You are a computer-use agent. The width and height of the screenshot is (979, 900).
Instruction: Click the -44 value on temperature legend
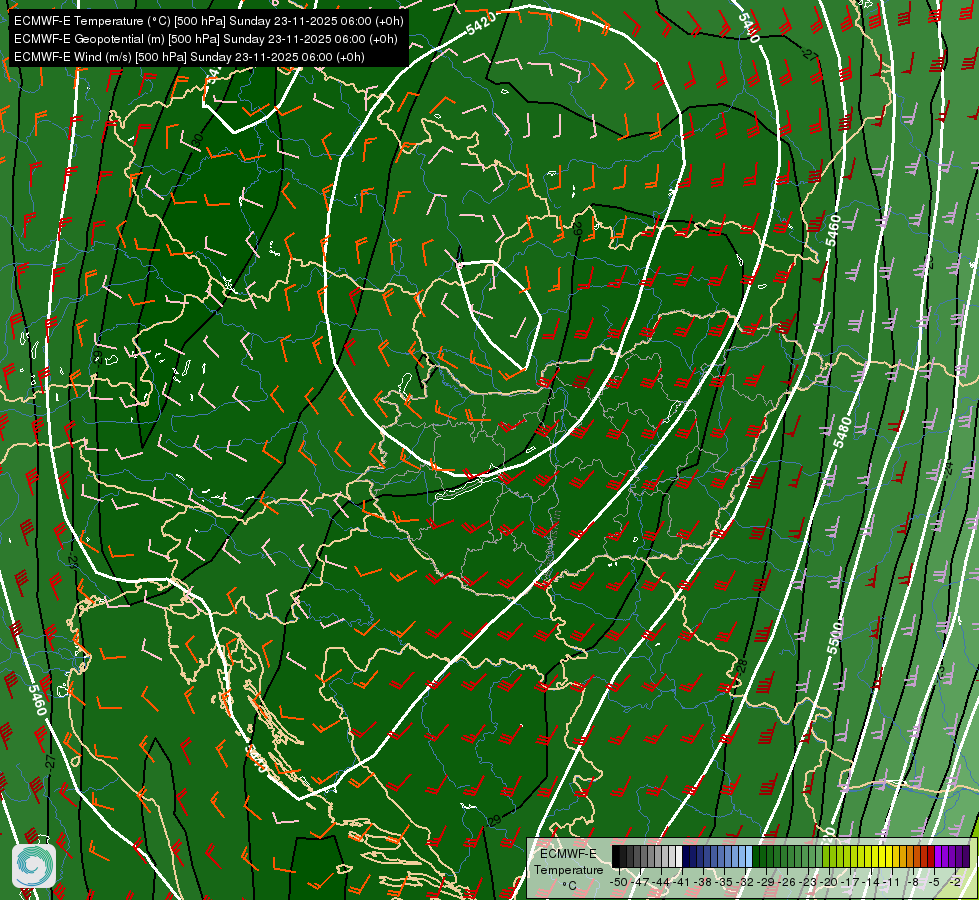pos(661,882)
